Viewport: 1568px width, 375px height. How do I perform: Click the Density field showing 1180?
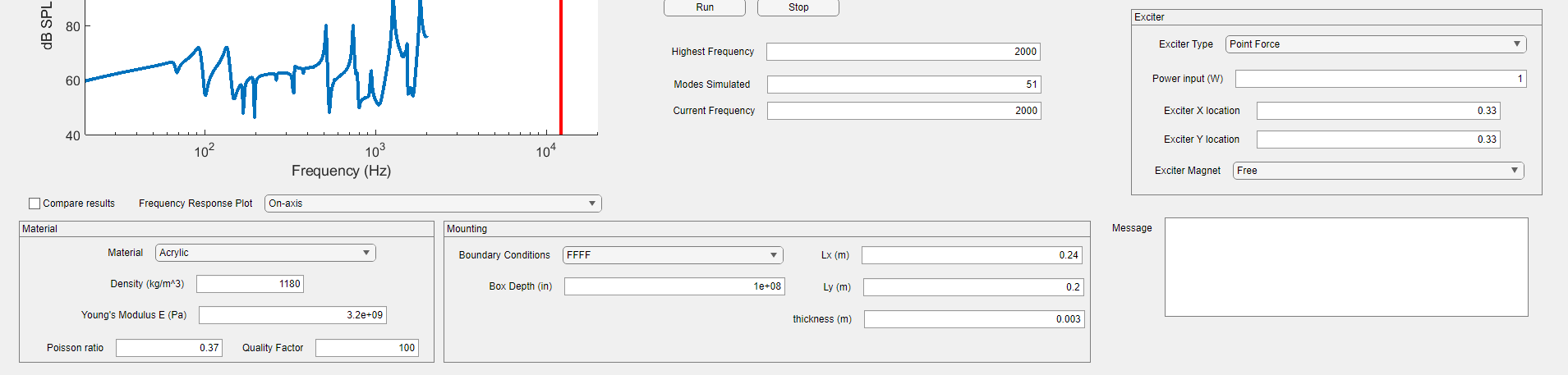click(250, 284)
